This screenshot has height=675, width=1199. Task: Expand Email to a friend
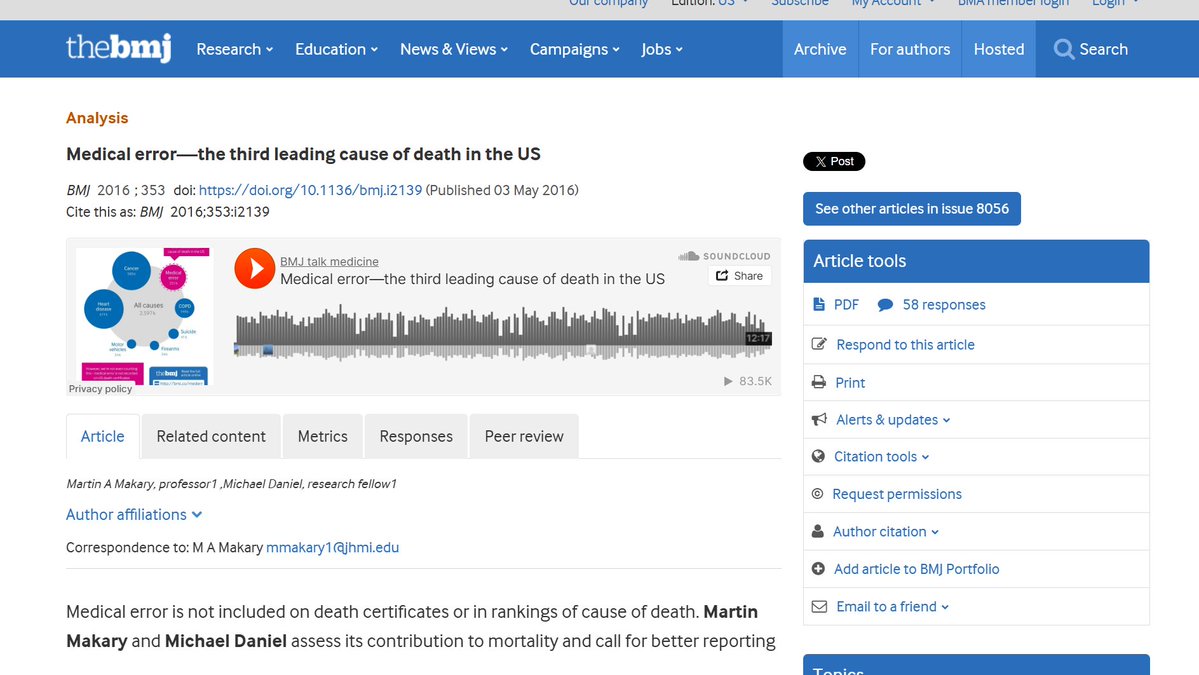pos(893,606)
